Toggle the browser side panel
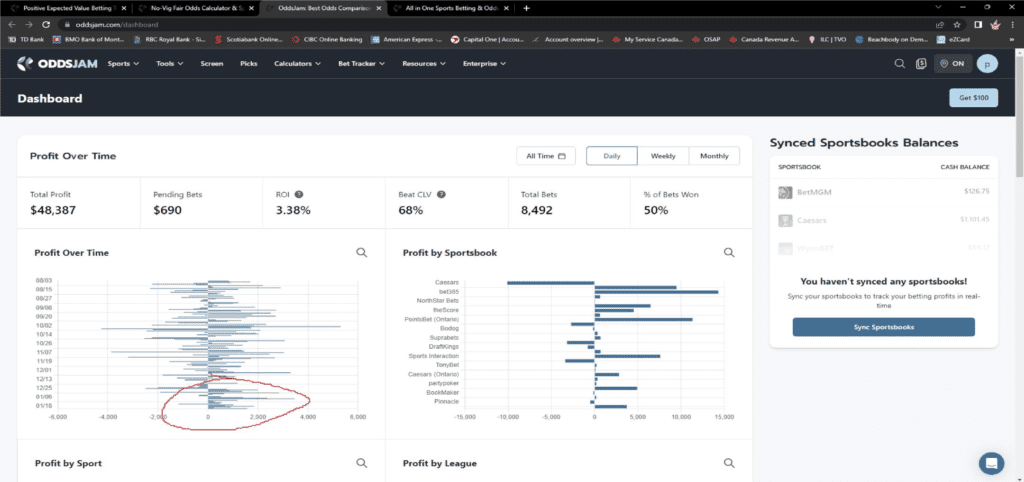Screen dimensions: 1024x482 [978, 24]
